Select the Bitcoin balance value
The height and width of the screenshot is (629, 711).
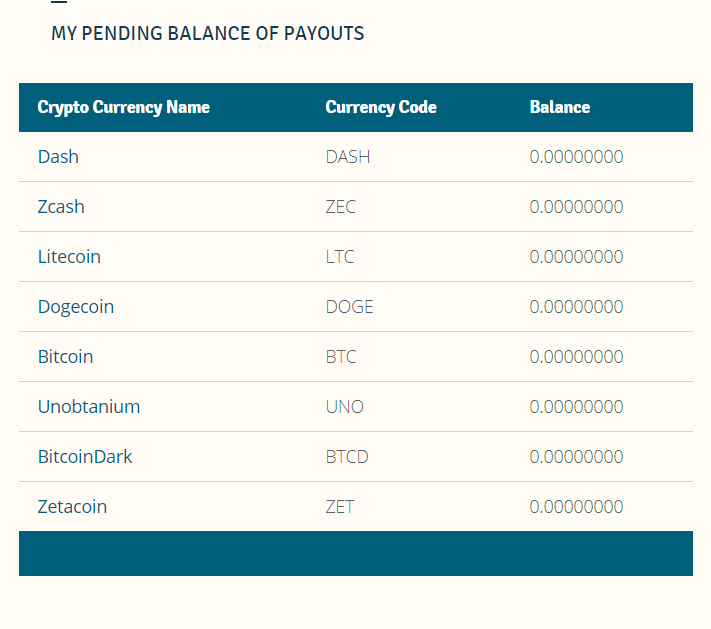click(576, 357)
